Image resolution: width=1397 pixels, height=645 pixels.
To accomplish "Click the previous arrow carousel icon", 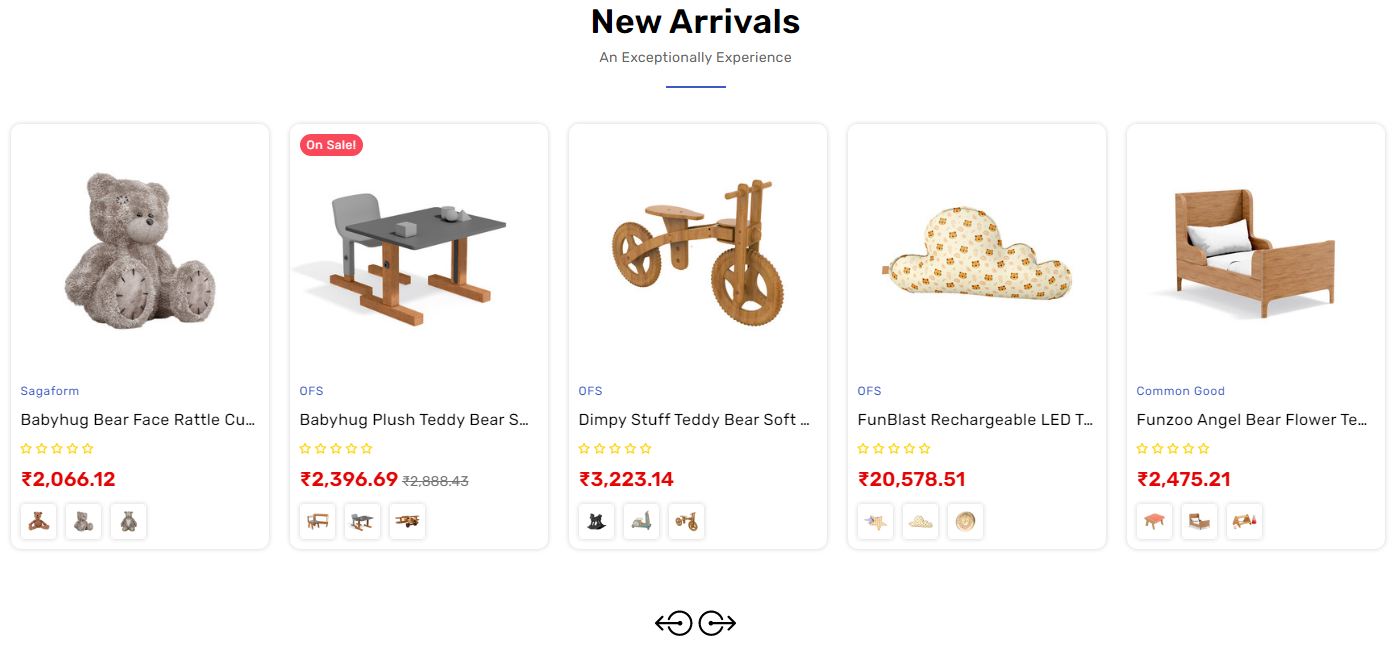I will pyautogui.click(x=674, y=624).
